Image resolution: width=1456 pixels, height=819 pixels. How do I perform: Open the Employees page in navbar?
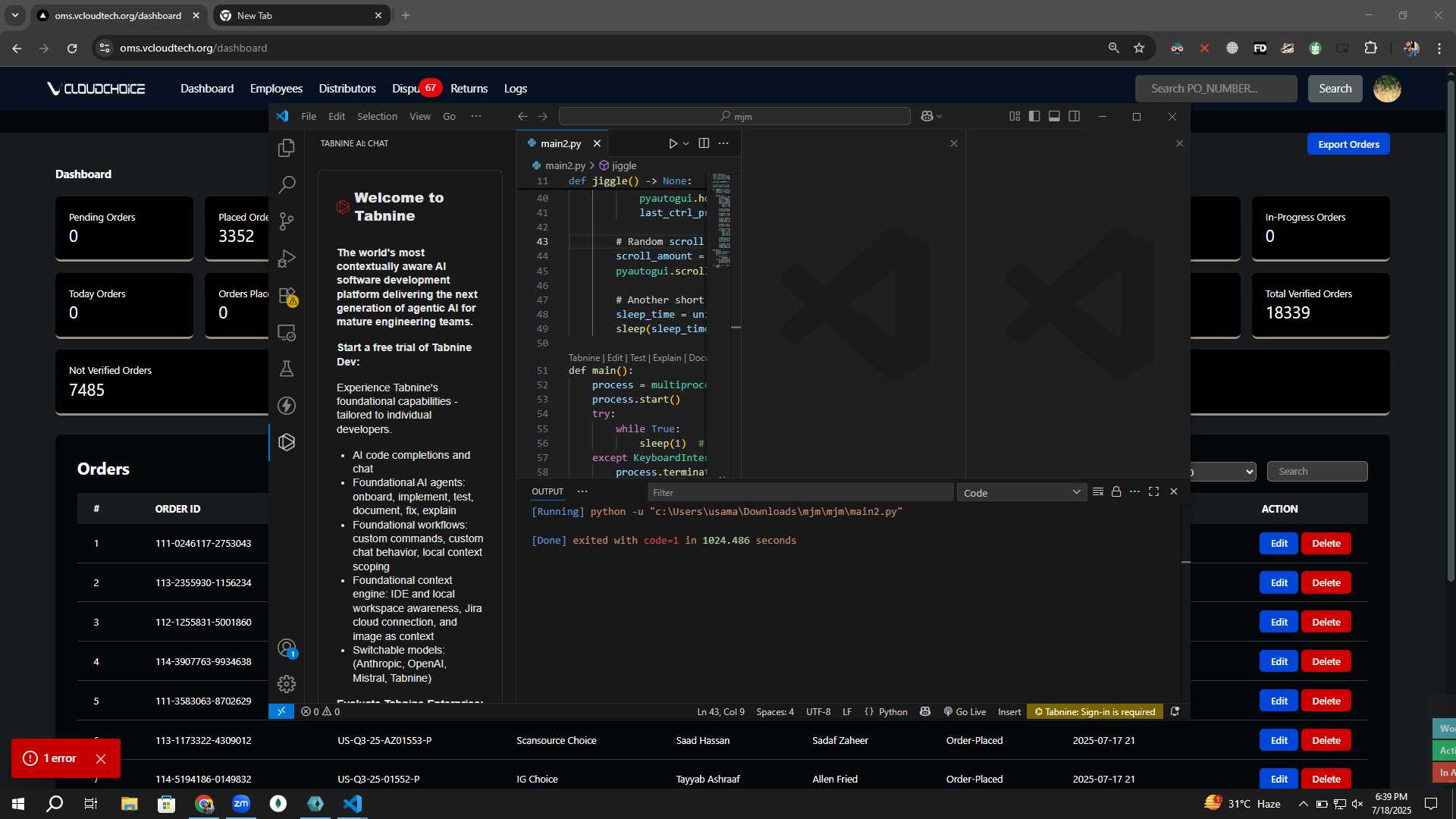[276, 89]
